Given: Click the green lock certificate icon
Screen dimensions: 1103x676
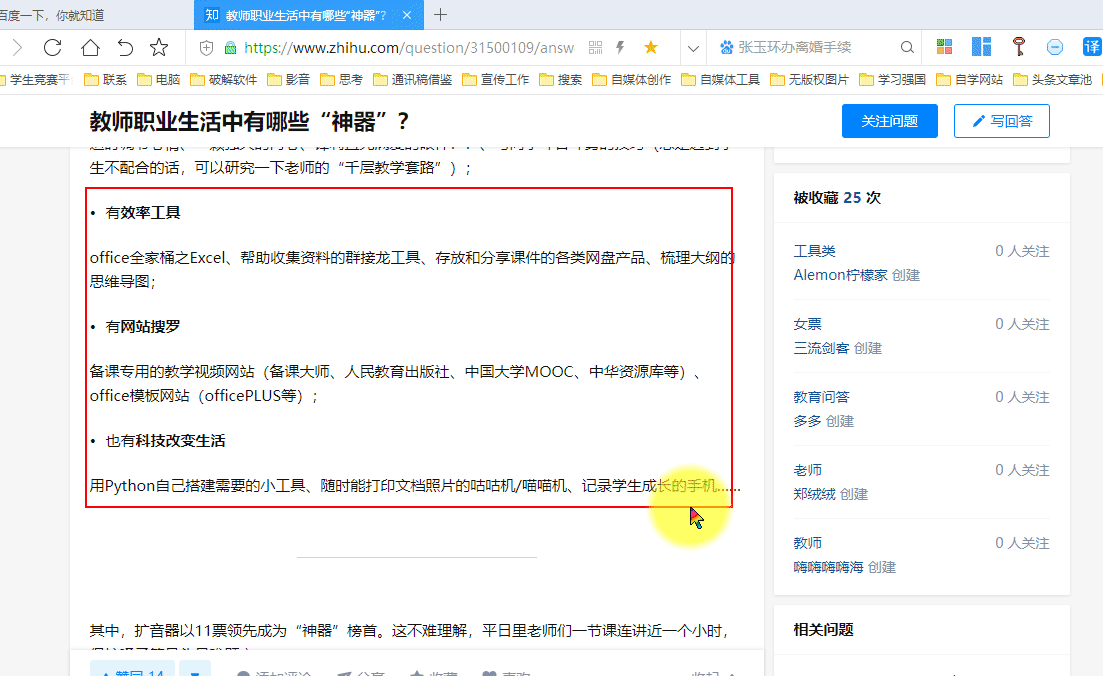Looking at the screenshot, I should (230, 48).
